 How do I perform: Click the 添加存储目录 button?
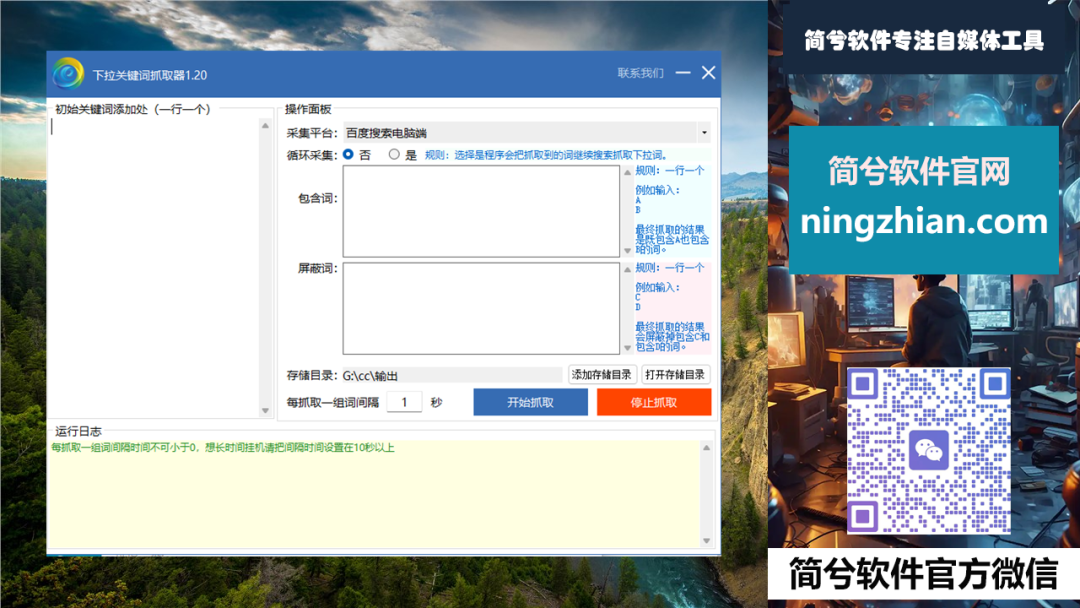pos(601,375)
